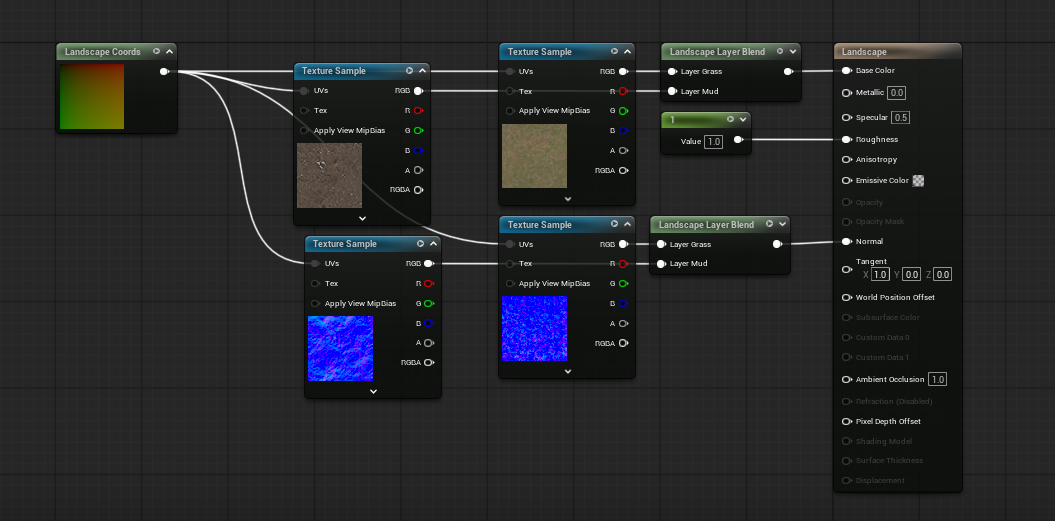Click the World Position Offset pin
This screenshot has width=1055, height=521.
click(x=846, y=297)
